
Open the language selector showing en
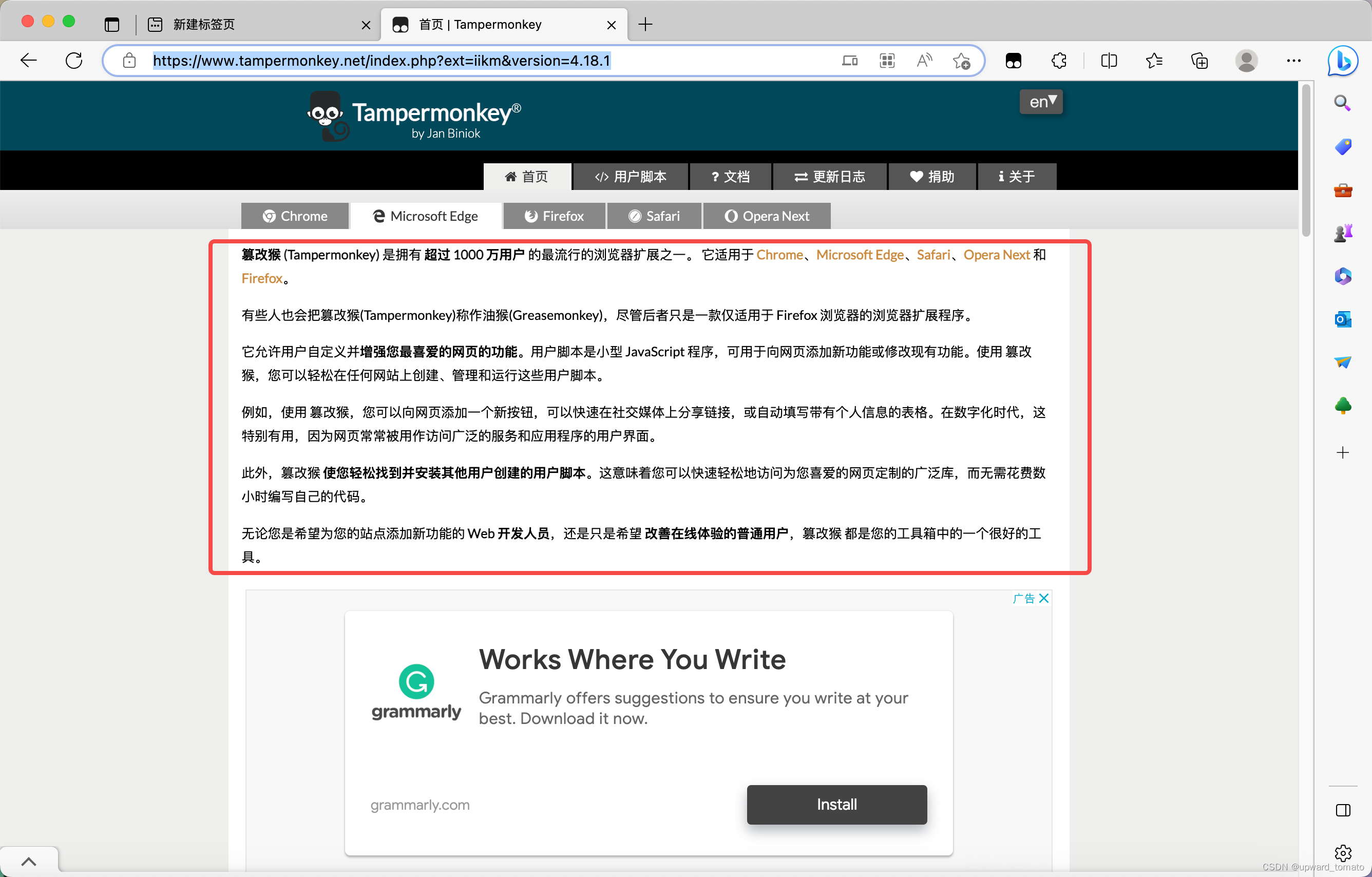click(1041, 102)
